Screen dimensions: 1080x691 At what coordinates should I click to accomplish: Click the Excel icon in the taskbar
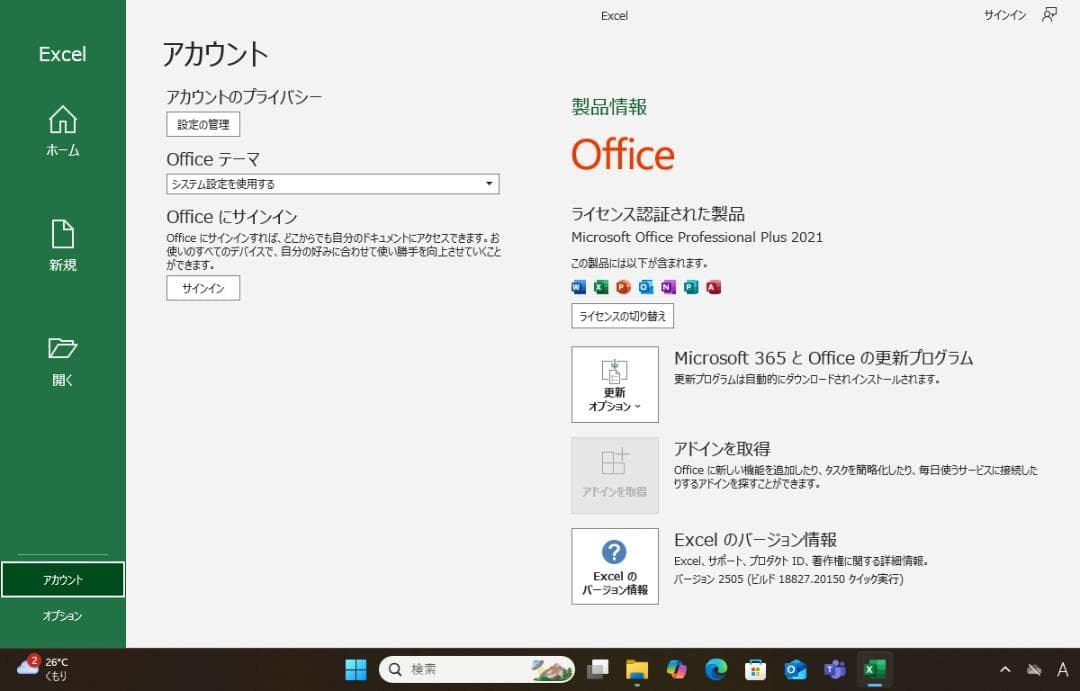click(x=875, y=670)
